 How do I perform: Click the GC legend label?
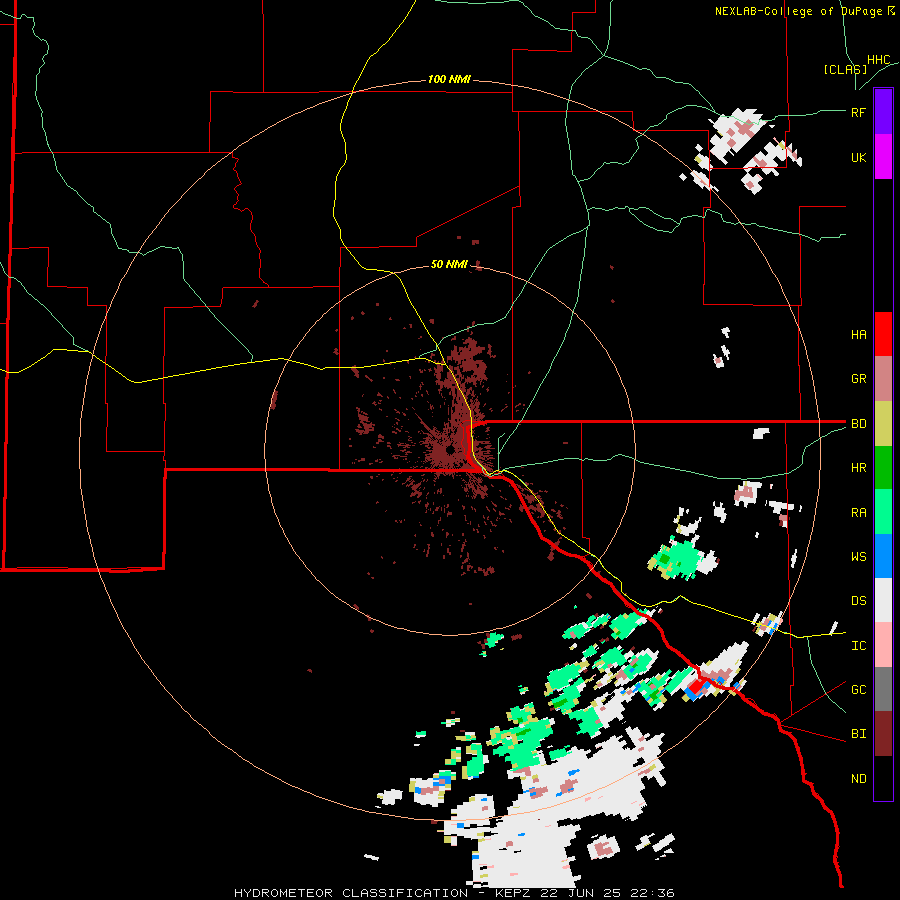point(858,690)
